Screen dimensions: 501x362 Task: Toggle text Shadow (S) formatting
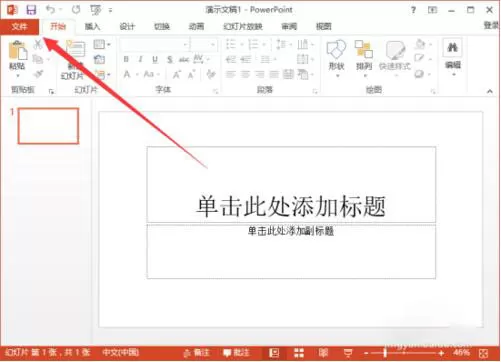pos(170,59)
